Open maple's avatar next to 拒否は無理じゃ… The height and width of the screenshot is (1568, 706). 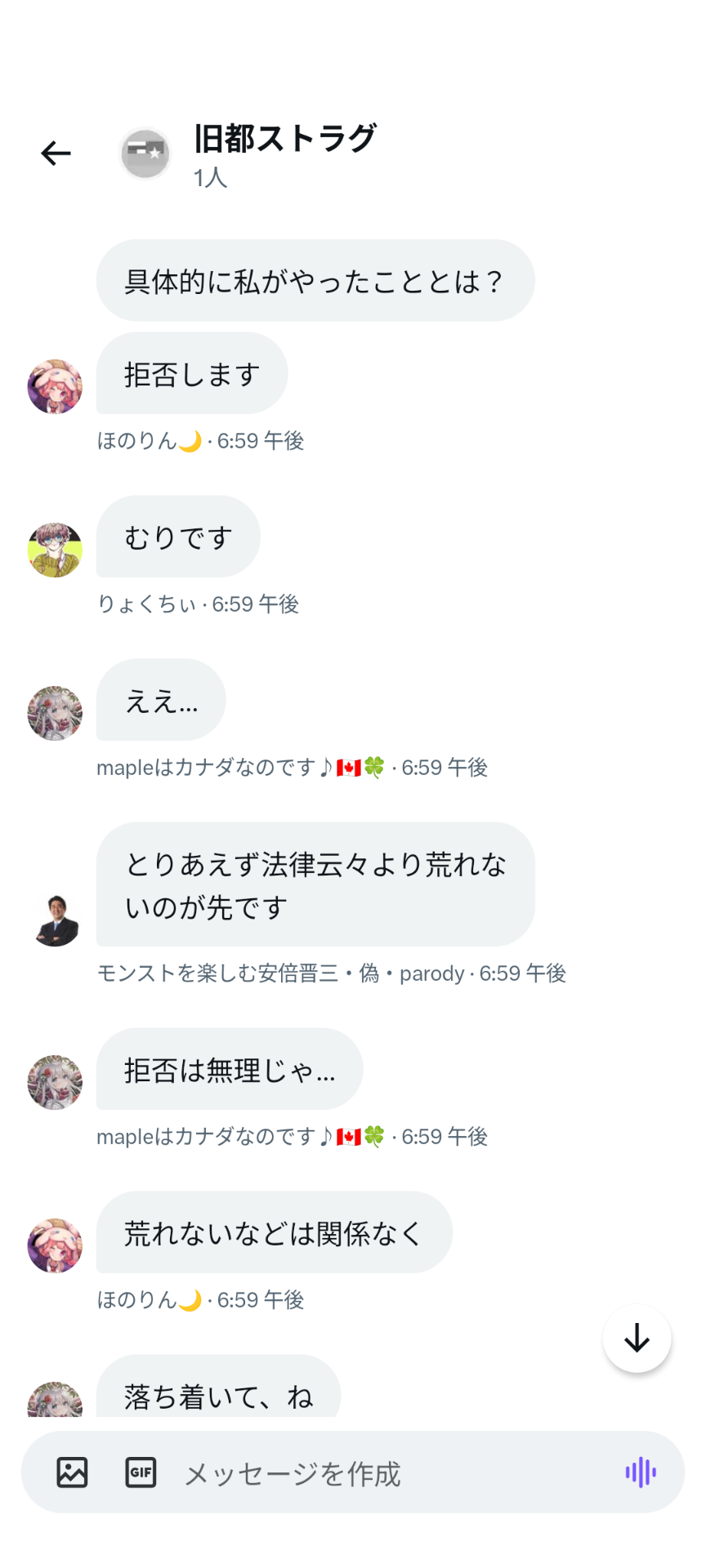point(55,1082)
